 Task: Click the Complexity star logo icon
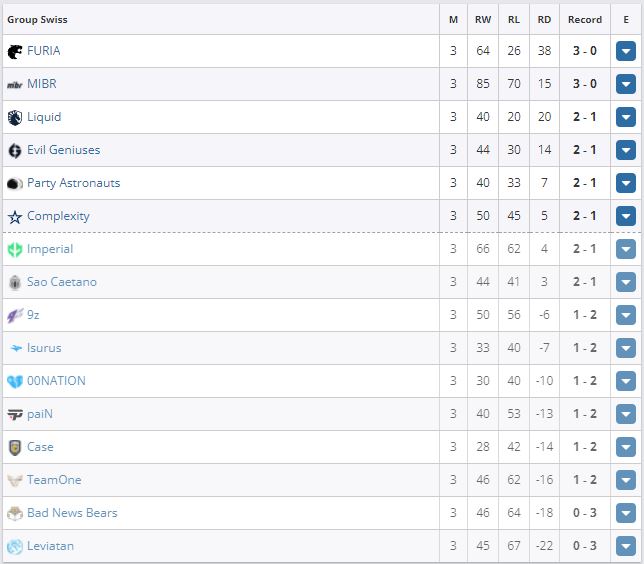pyautogui.click(x=15, y=216)
